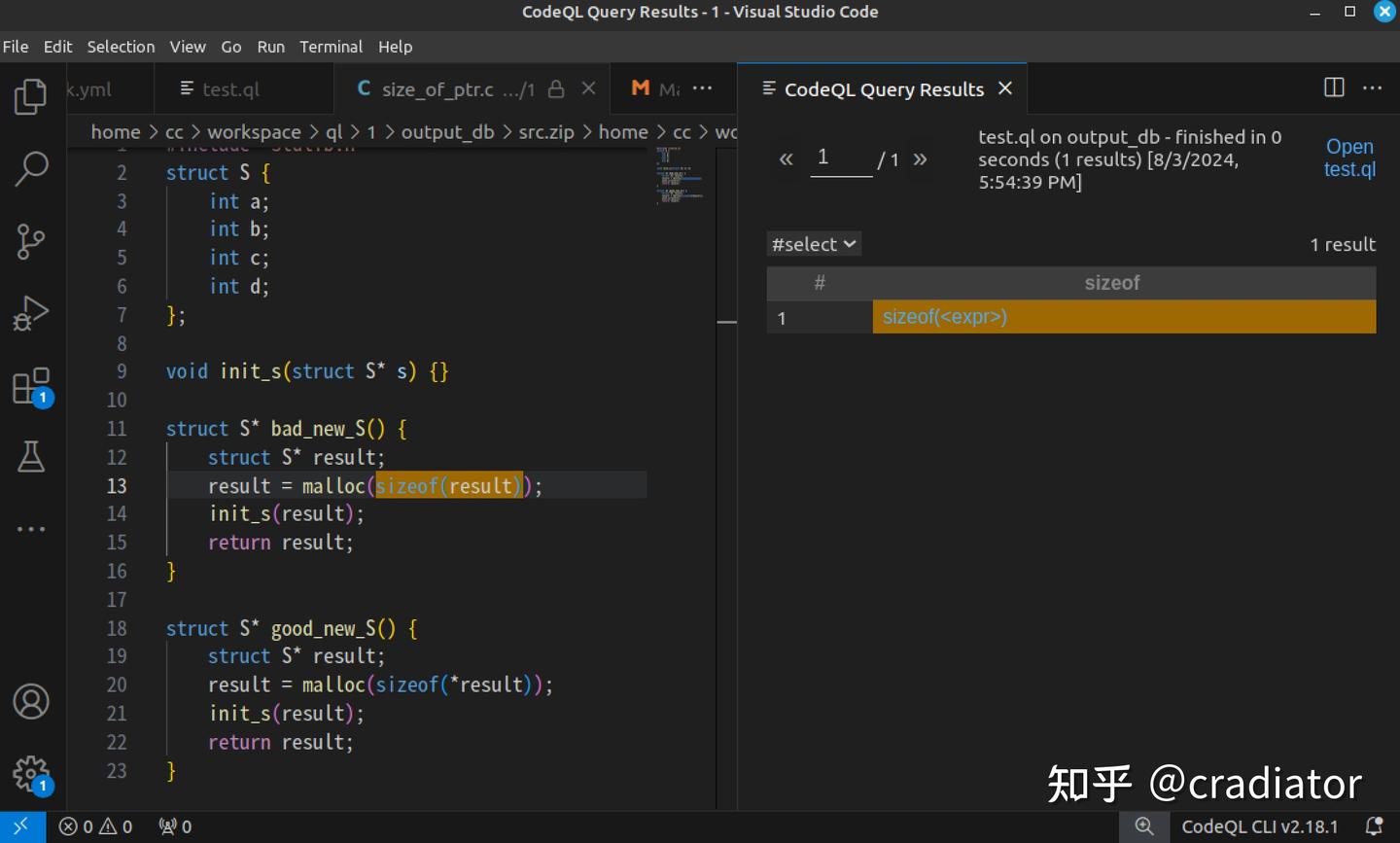Open the Testing view via the beaker icon
The image size is (1400, 843).
point(30,457)
